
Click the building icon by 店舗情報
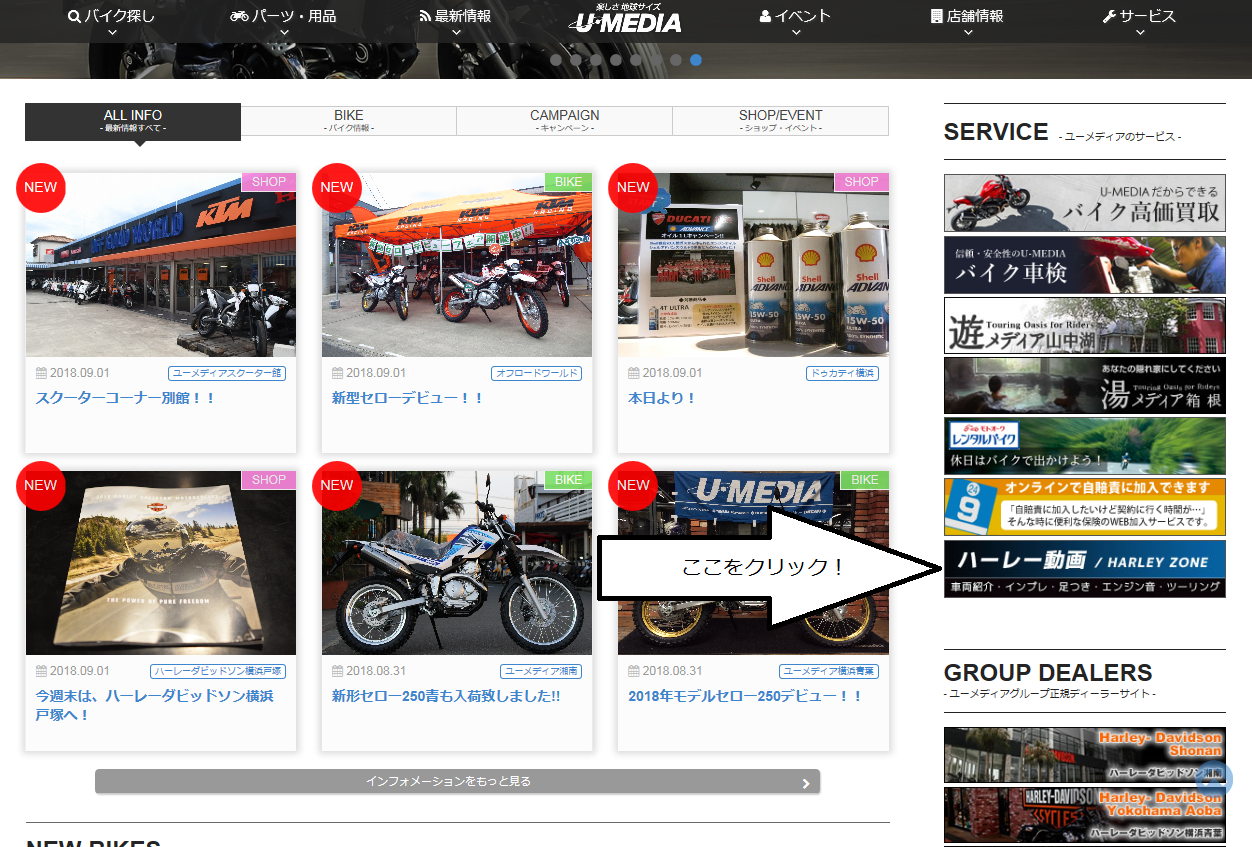click(x=936, y=17)
